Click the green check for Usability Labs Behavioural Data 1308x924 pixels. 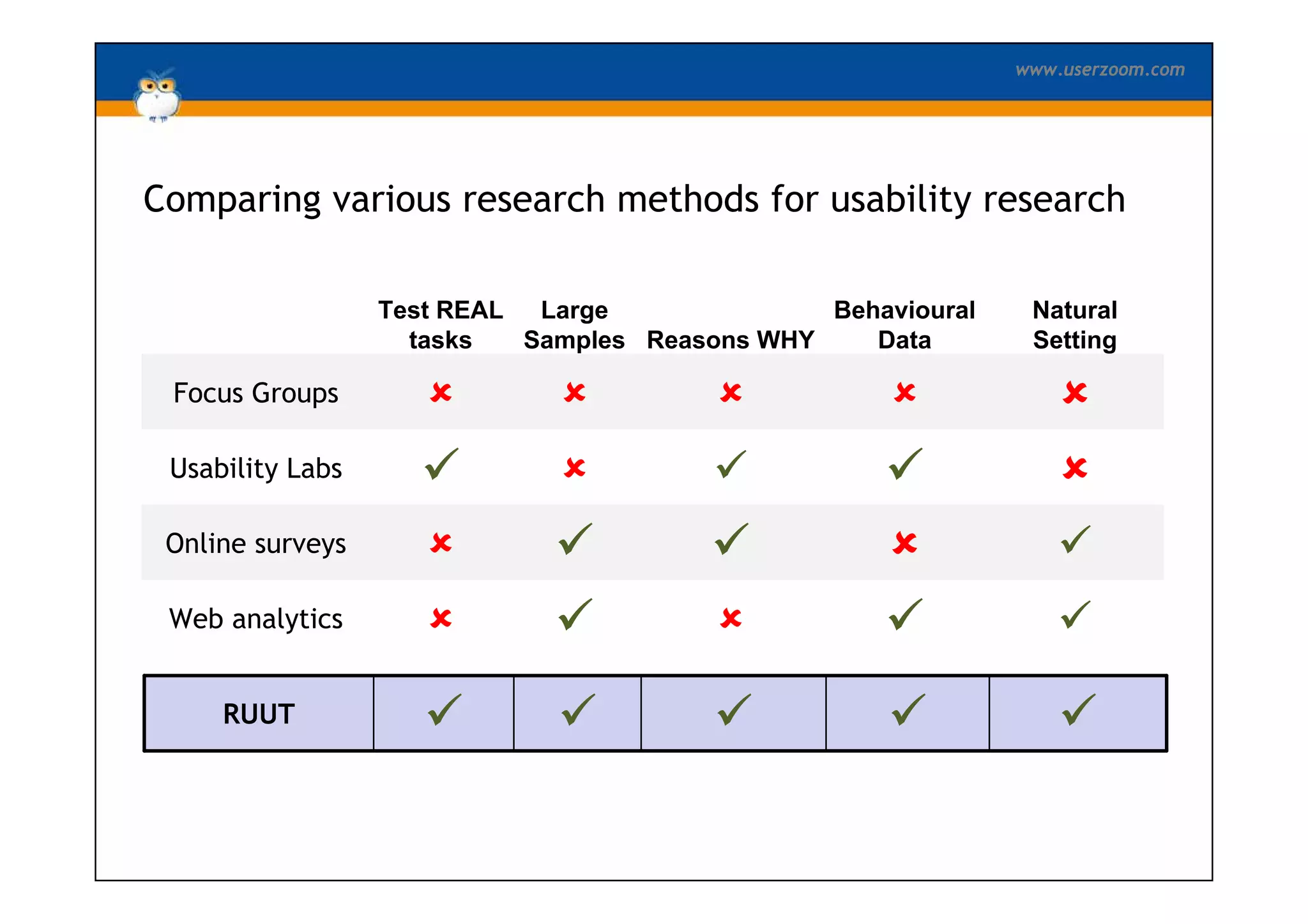906,464
